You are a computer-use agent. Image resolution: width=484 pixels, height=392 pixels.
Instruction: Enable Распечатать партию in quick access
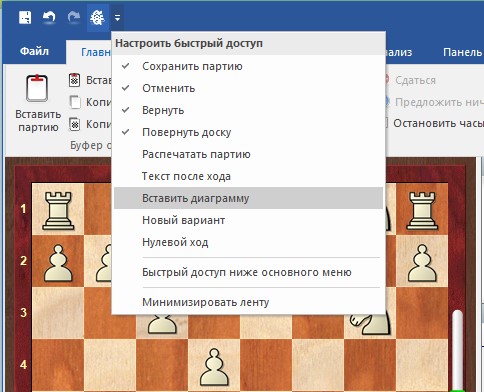248,154
